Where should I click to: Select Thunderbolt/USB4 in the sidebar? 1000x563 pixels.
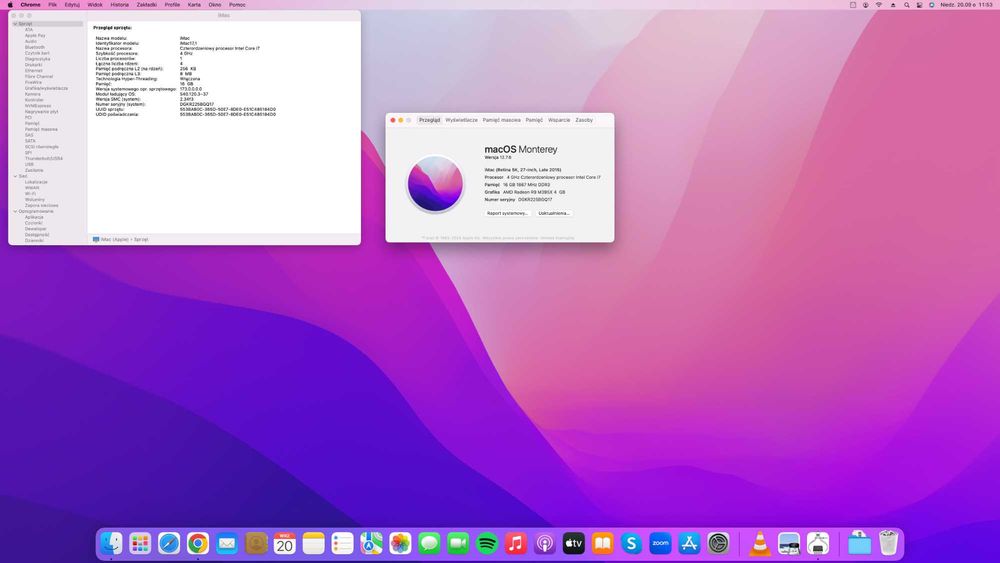pyautogui.click(x=43, y=158)
